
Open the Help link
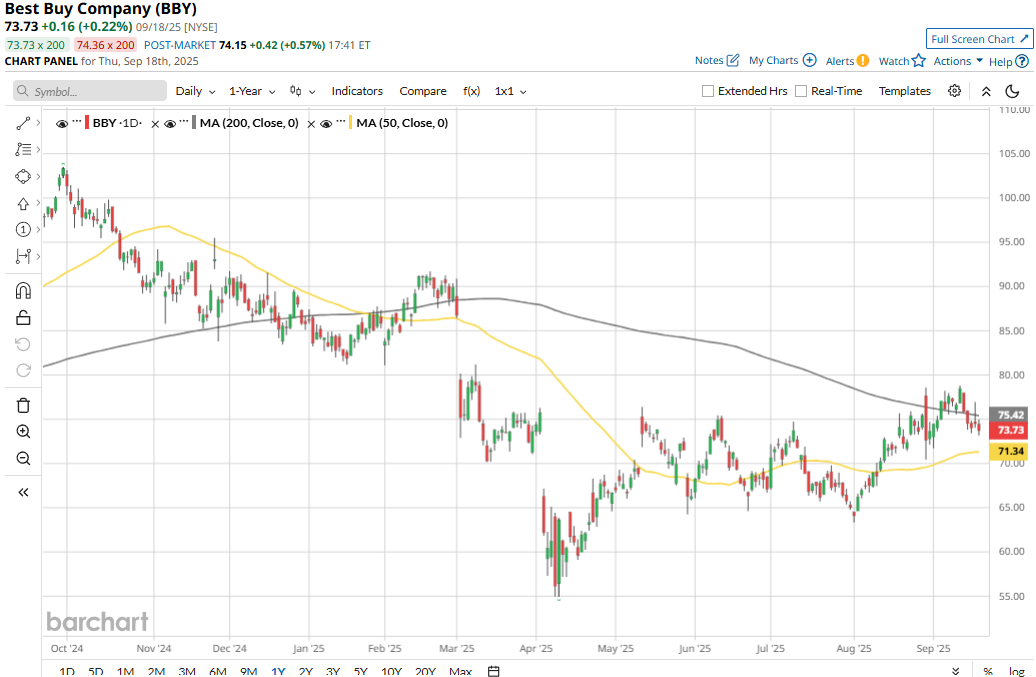pos(1009,61)
